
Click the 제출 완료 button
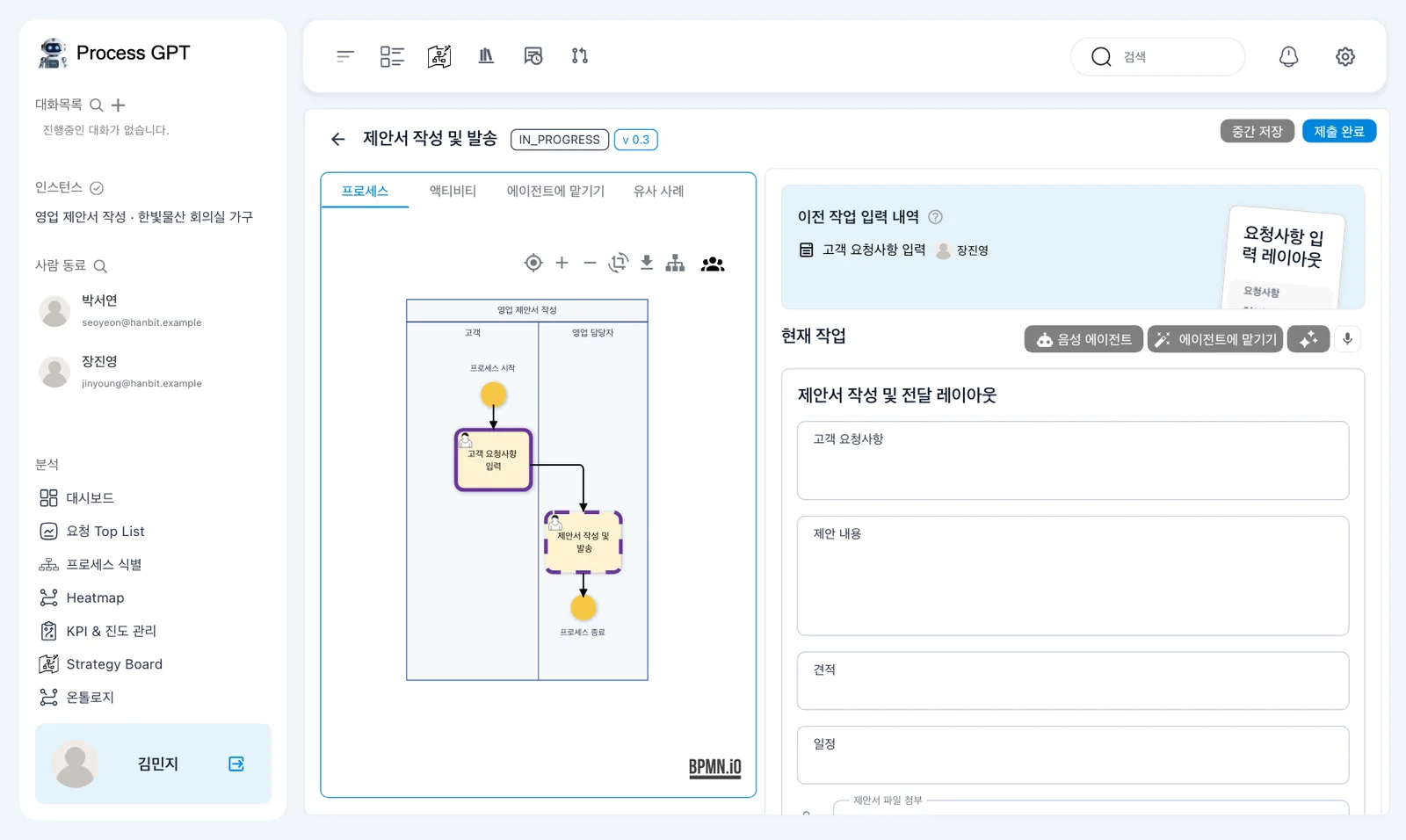pyautogui.click(x=1339, y=131)
